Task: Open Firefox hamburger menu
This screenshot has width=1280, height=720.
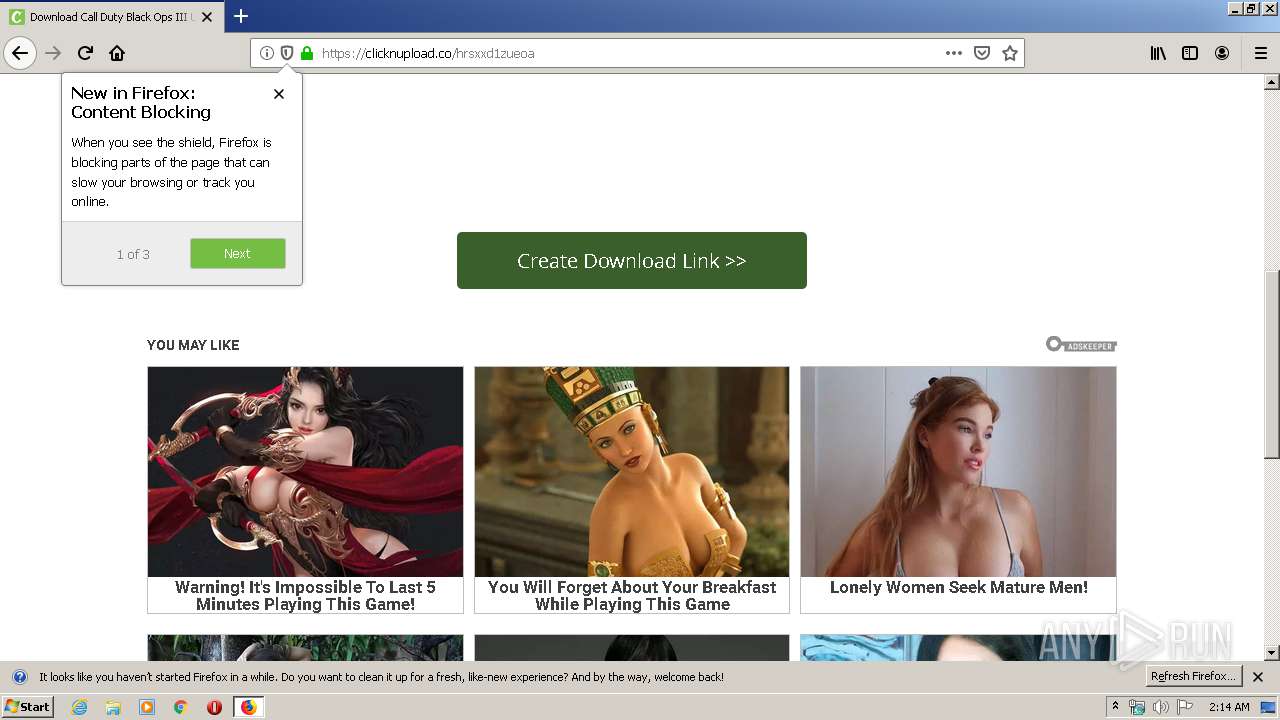Action: (x=1261, y=53)
